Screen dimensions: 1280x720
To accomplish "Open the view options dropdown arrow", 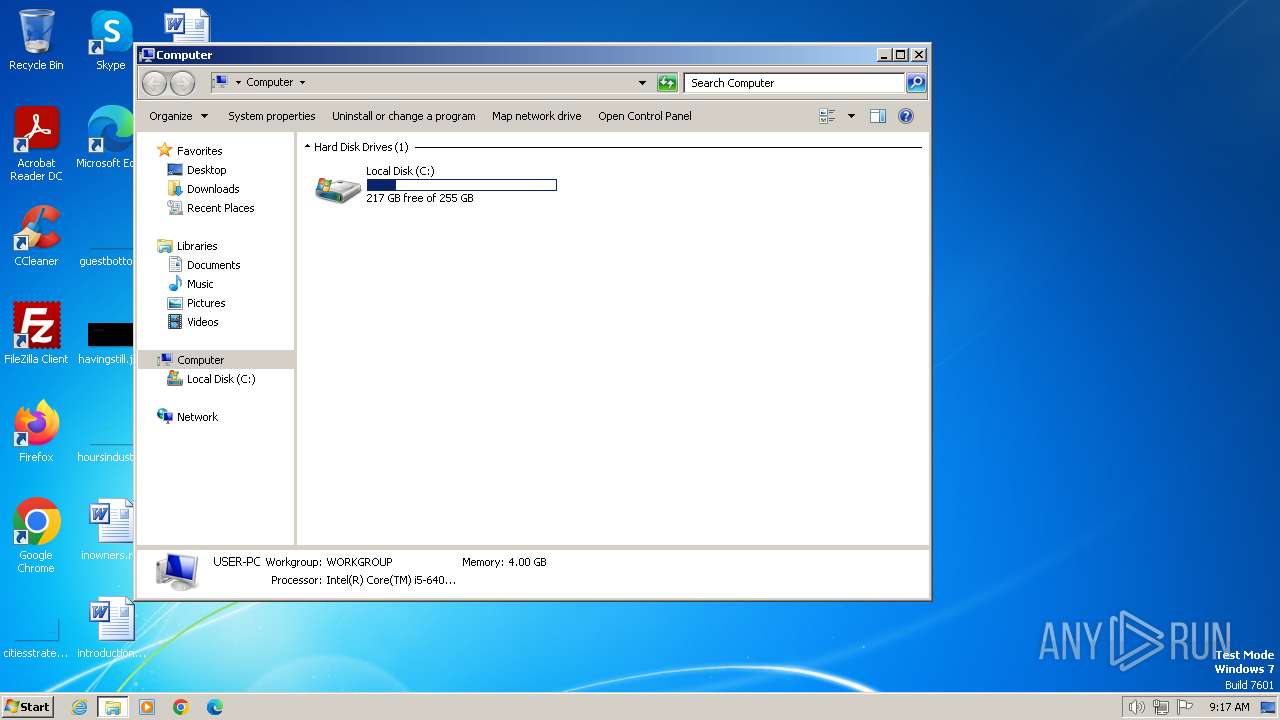I will tap(851, 116).
